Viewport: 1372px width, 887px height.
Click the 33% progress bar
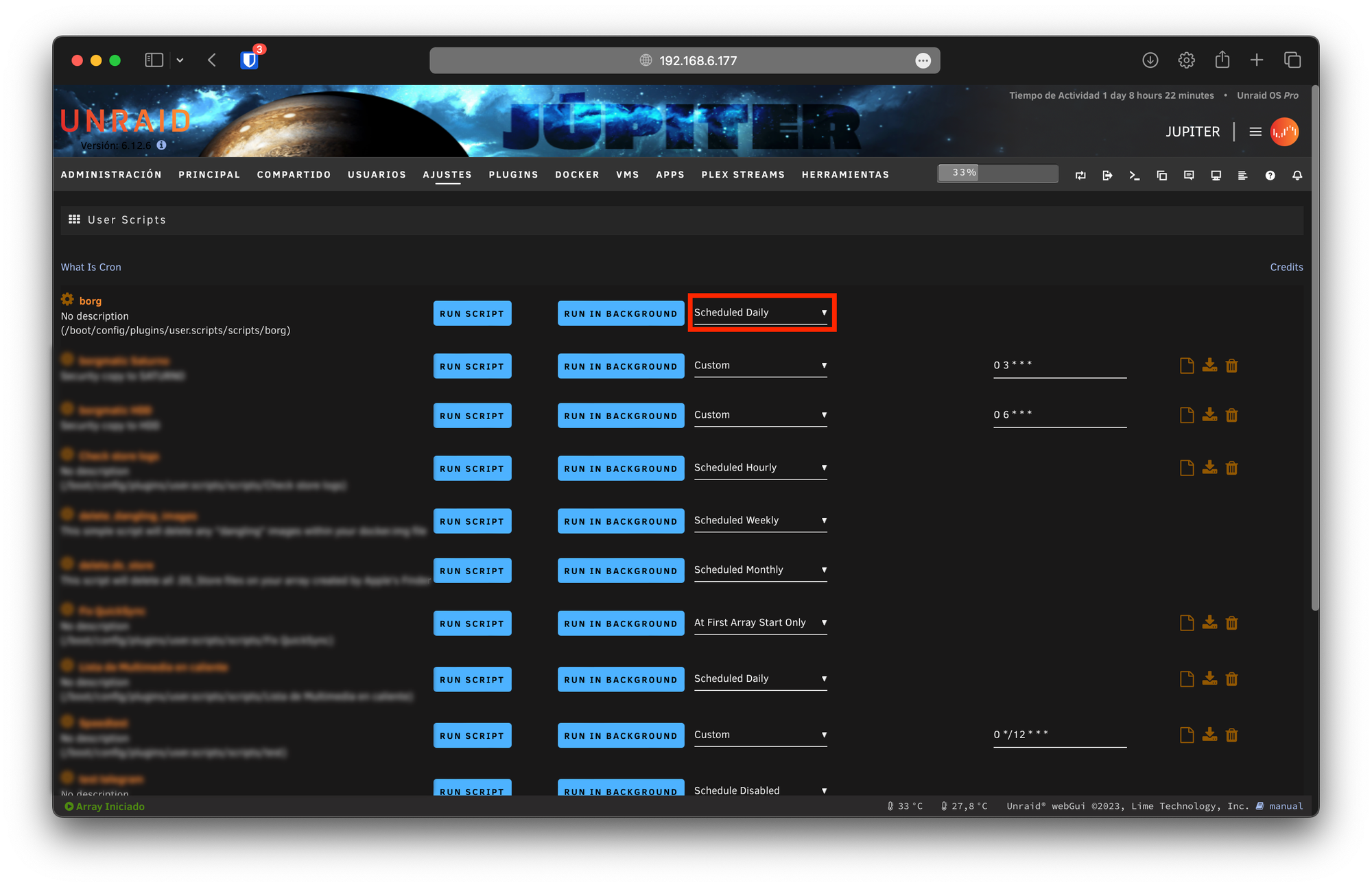pos(997,173)
